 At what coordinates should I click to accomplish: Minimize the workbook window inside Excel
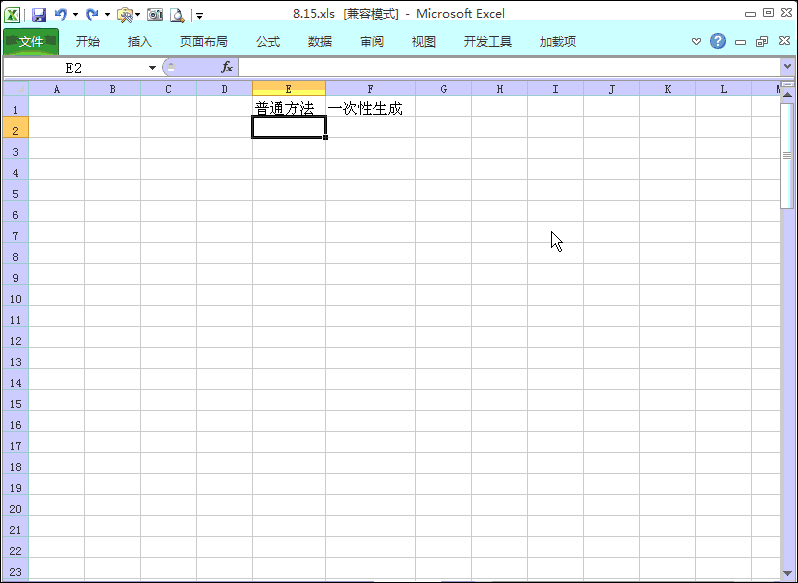(740, 42)
